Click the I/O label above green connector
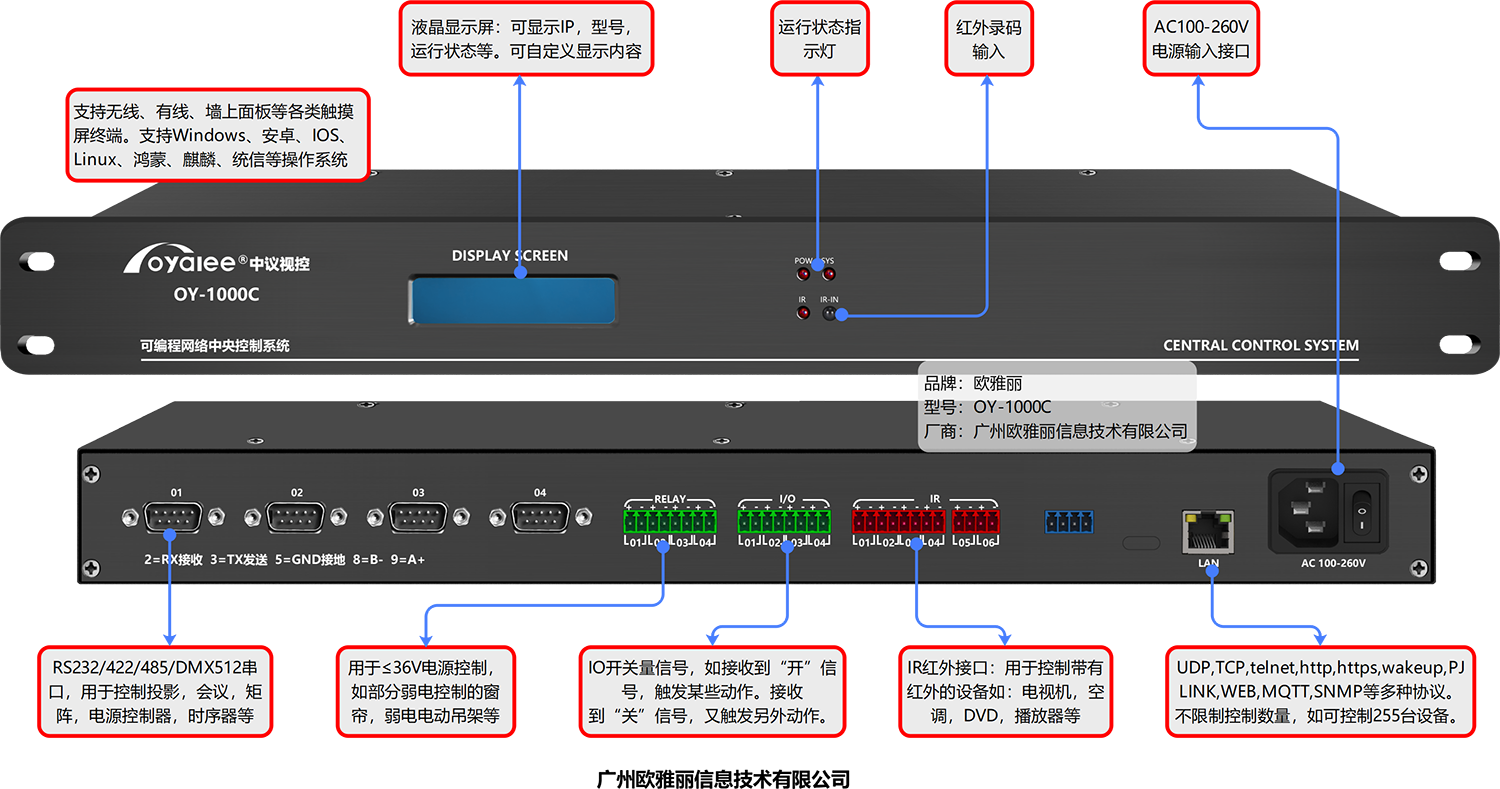Image resolution: width=1500 pixels, height=789 pixels. pos(786,498)
